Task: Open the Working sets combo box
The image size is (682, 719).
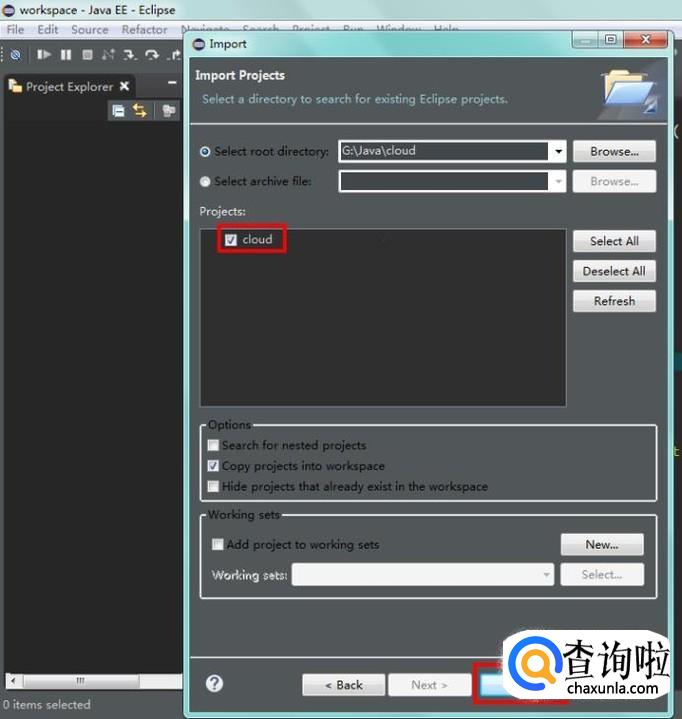Action: click(422, 575)
